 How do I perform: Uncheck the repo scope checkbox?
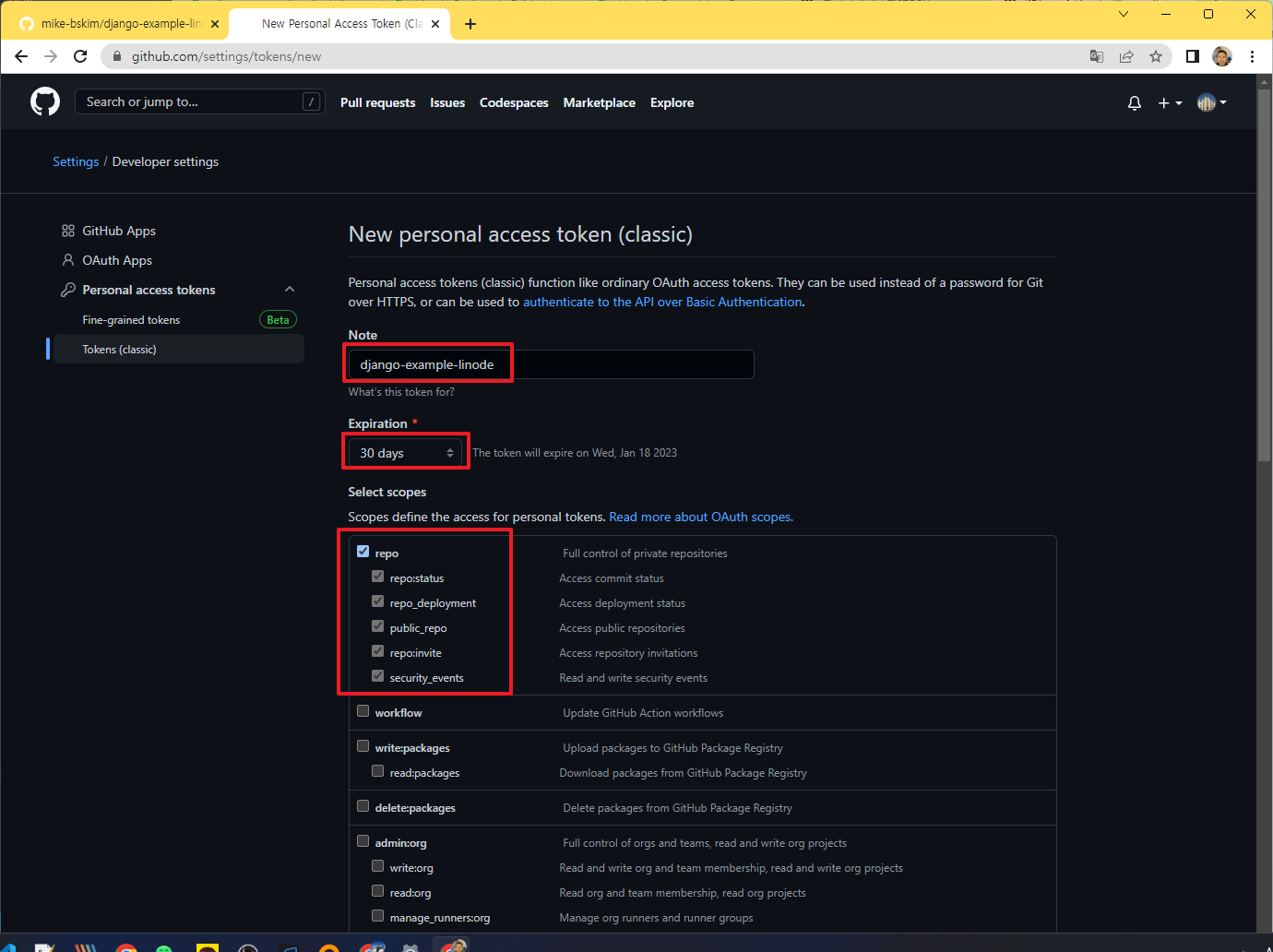363,552
